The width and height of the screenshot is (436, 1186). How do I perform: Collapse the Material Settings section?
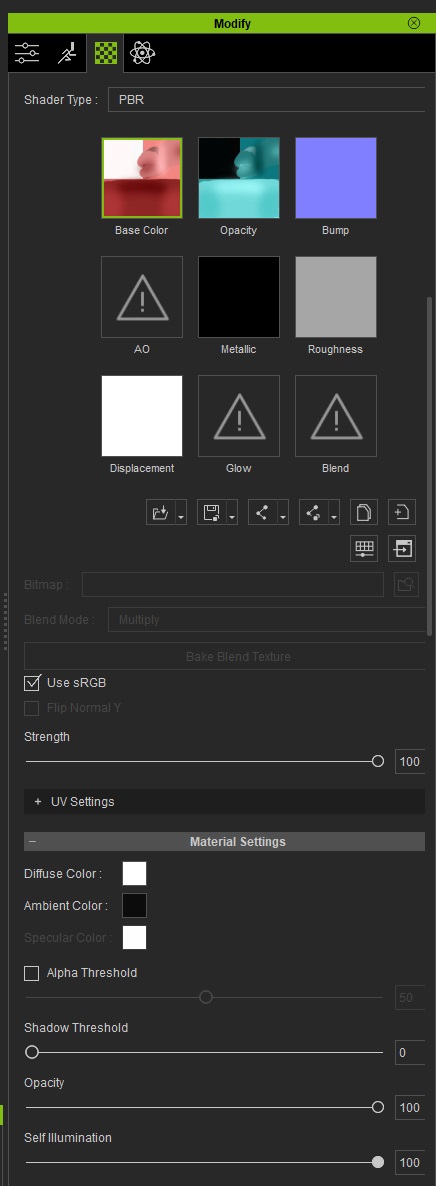point(224,842)
